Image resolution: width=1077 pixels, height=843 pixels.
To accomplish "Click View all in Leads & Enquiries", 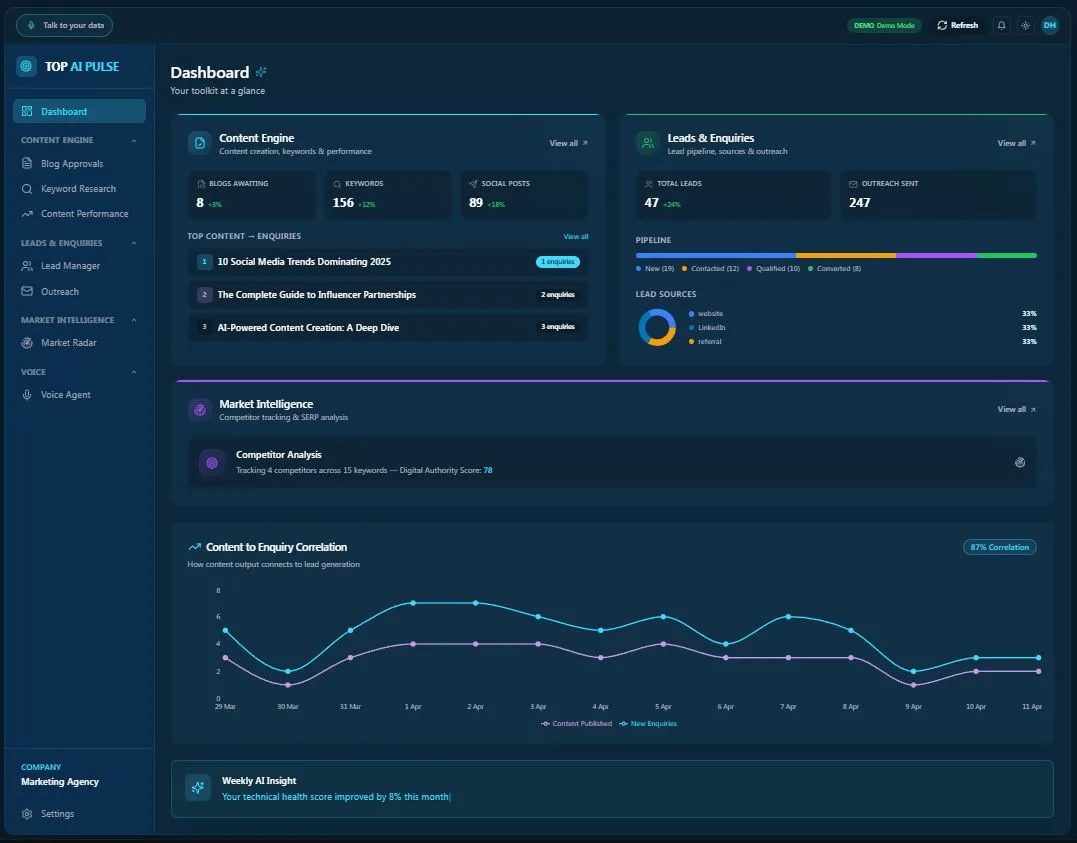I will 1011,143.
